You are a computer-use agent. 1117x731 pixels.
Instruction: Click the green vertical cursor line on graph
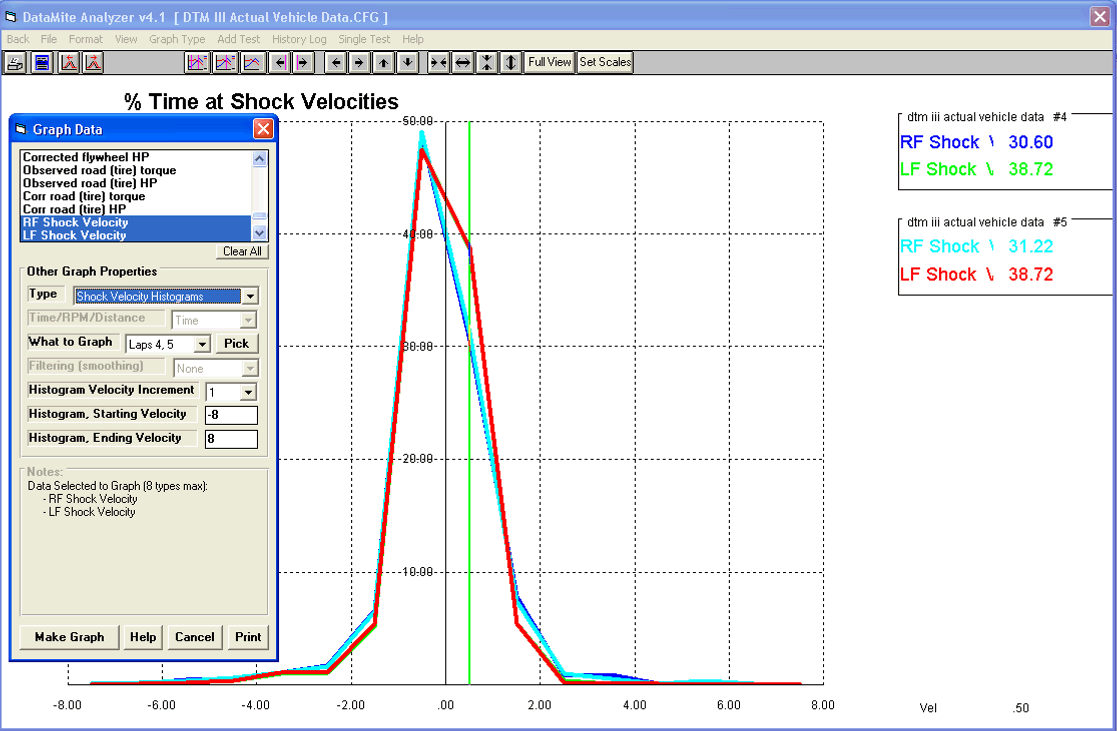469,403
